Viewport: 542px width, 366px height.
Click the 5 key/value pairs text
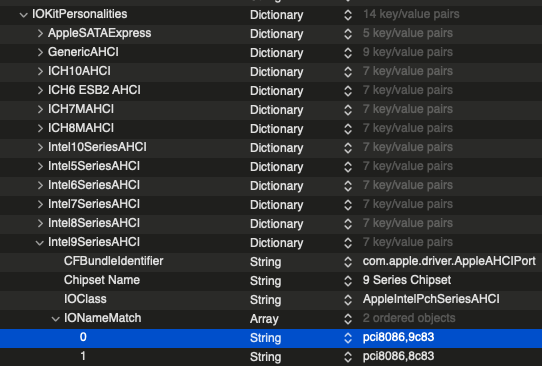pos(408,33)
